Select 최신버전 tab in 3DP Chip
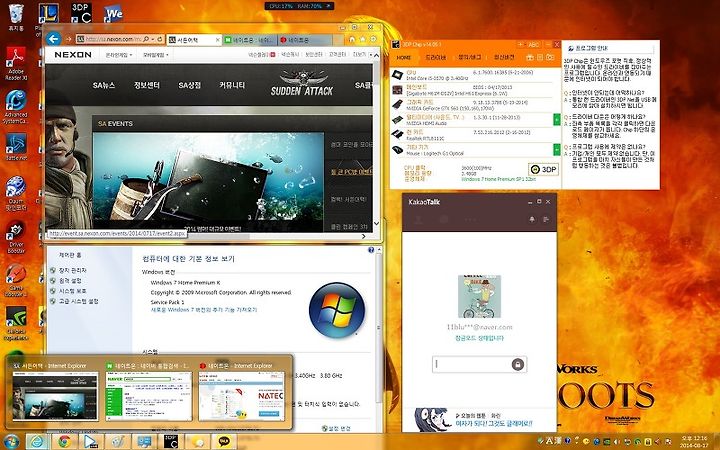 click(x=504, y=58)
